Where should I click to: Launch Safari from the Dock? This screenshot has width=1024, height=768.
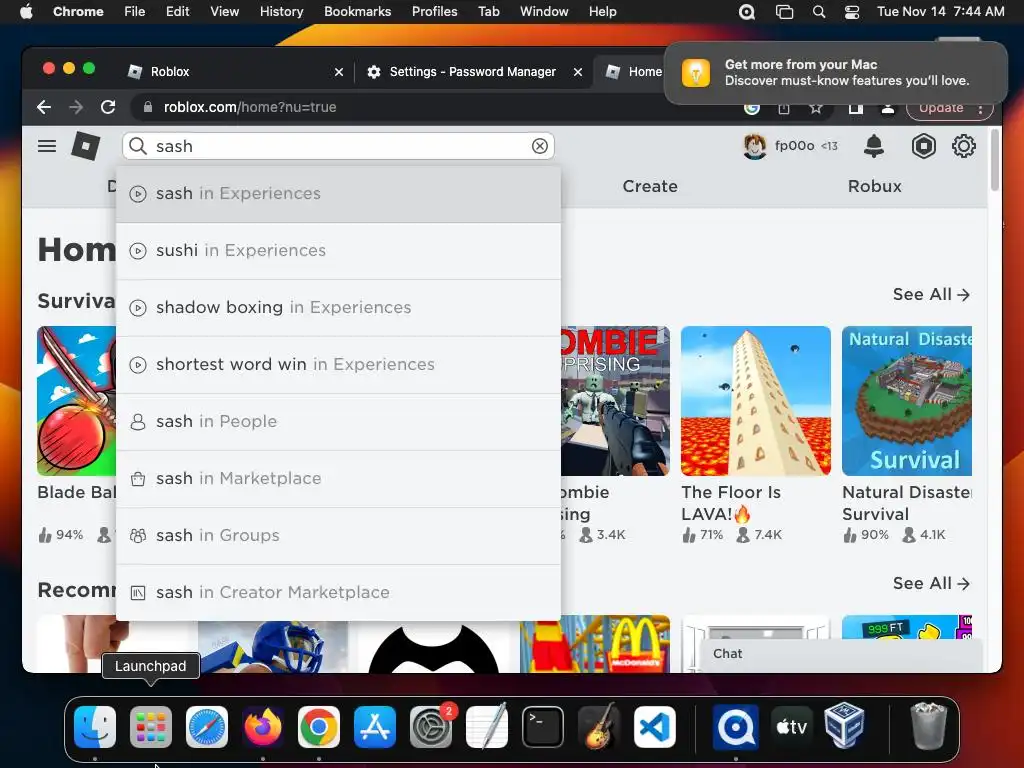[x=207, y=727]
